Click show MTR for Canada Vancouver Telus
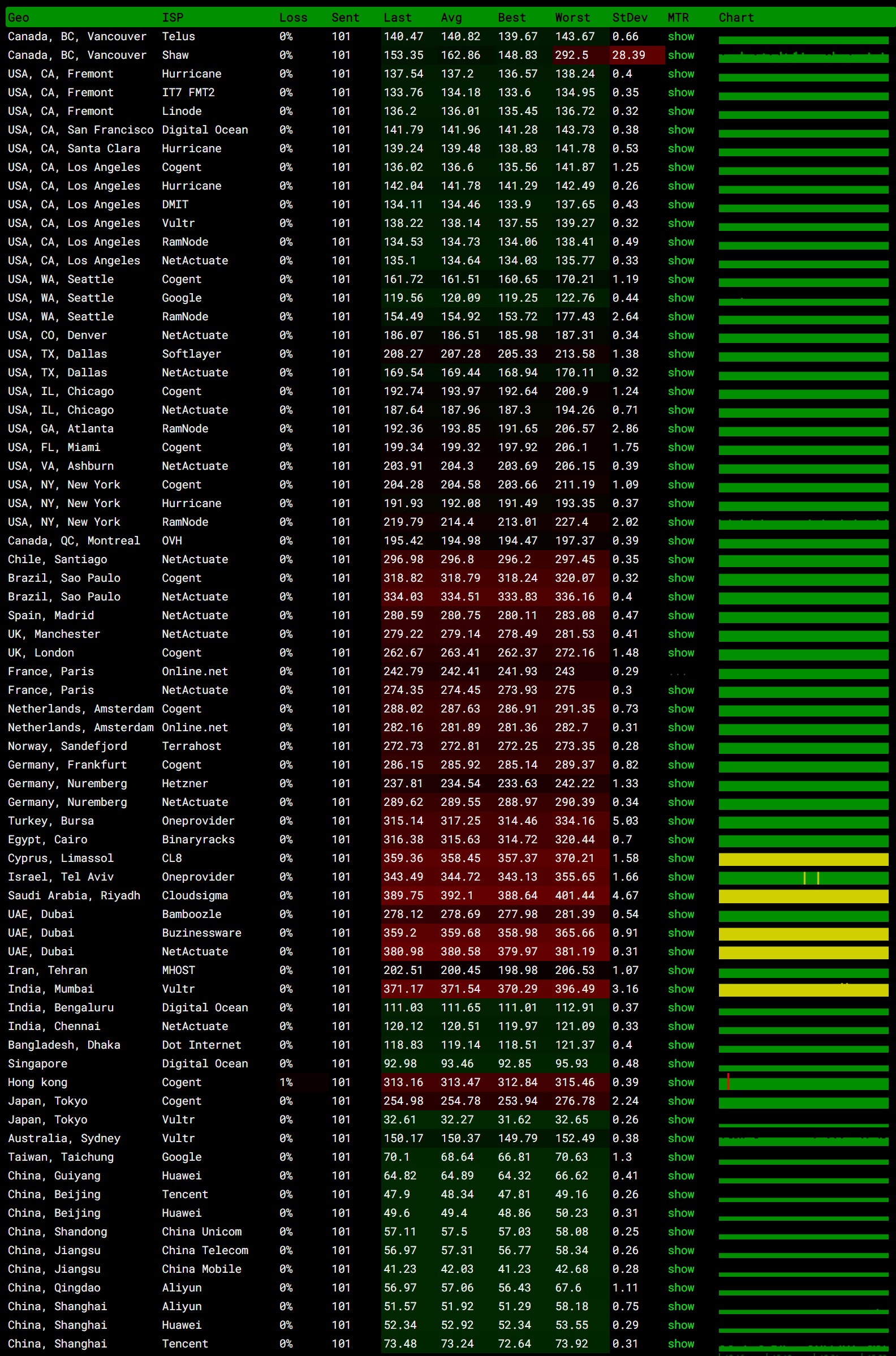This screenshot has width=896, height=1356. pos(680,37)
